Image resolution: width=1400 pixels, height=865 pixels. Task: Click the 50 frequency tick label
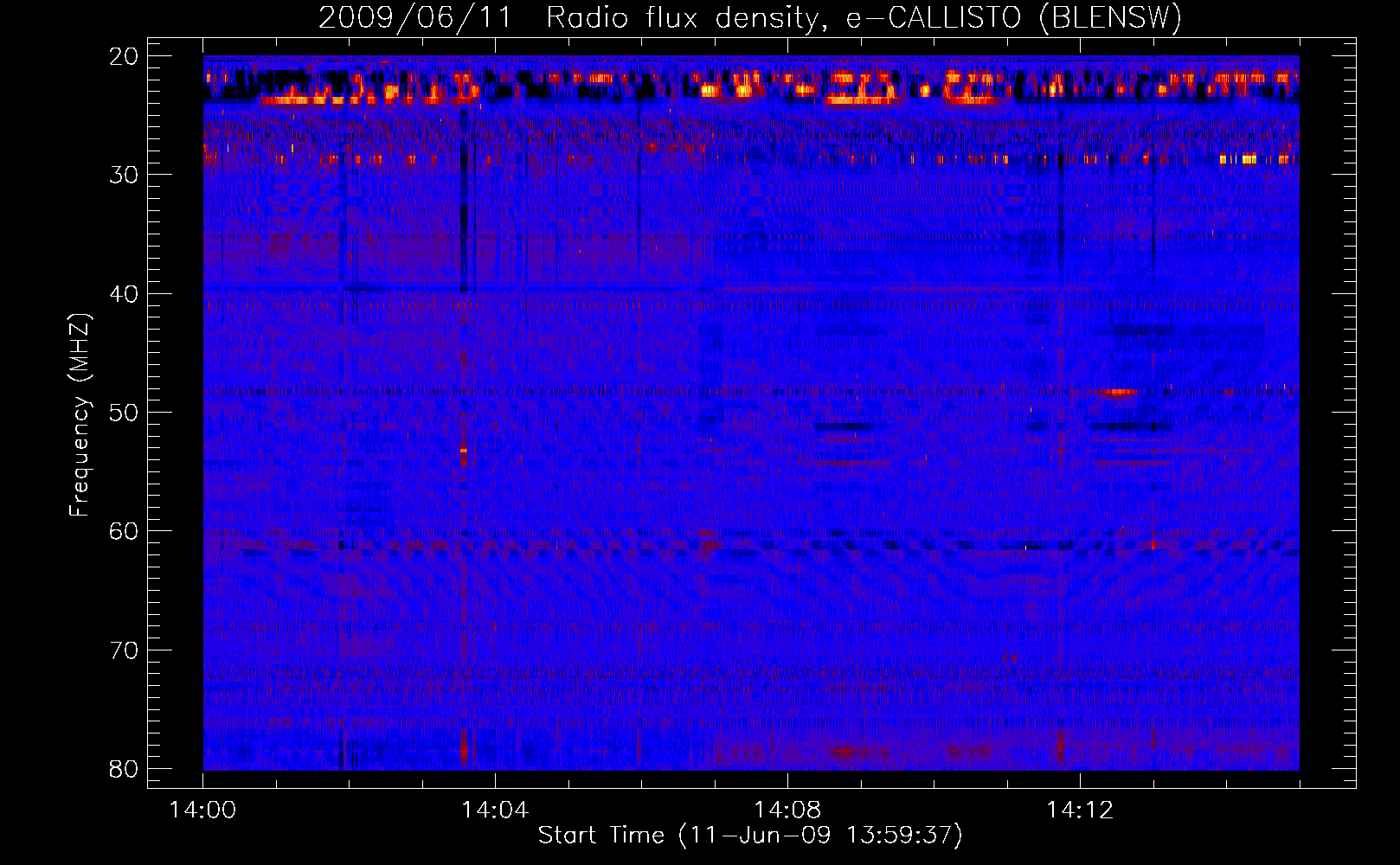[124, 413]
